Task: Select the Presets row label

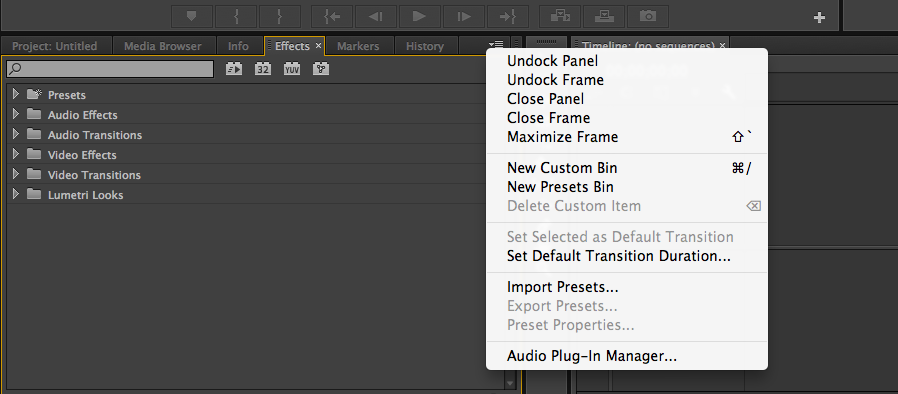Action: coord(67,95)
